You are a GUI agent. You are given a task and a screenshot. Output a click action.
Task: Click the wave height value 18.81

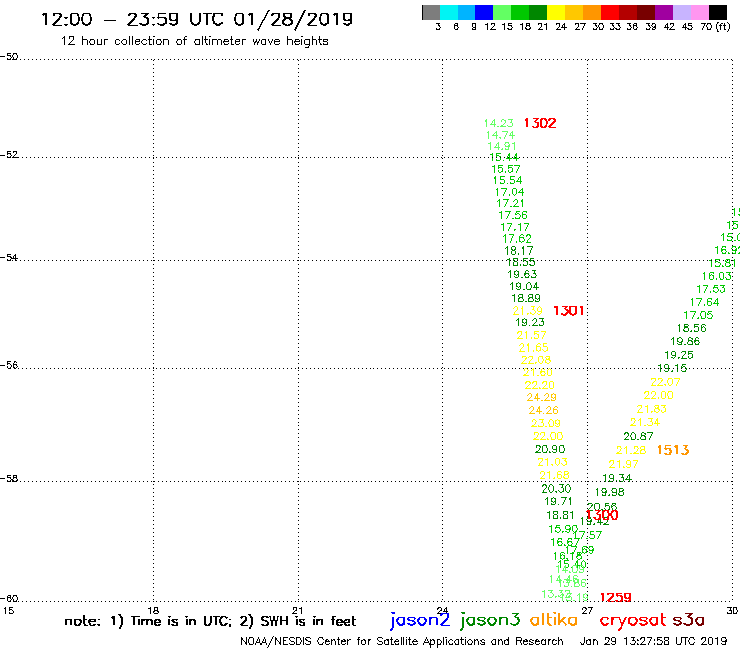[x=560, y=515]
